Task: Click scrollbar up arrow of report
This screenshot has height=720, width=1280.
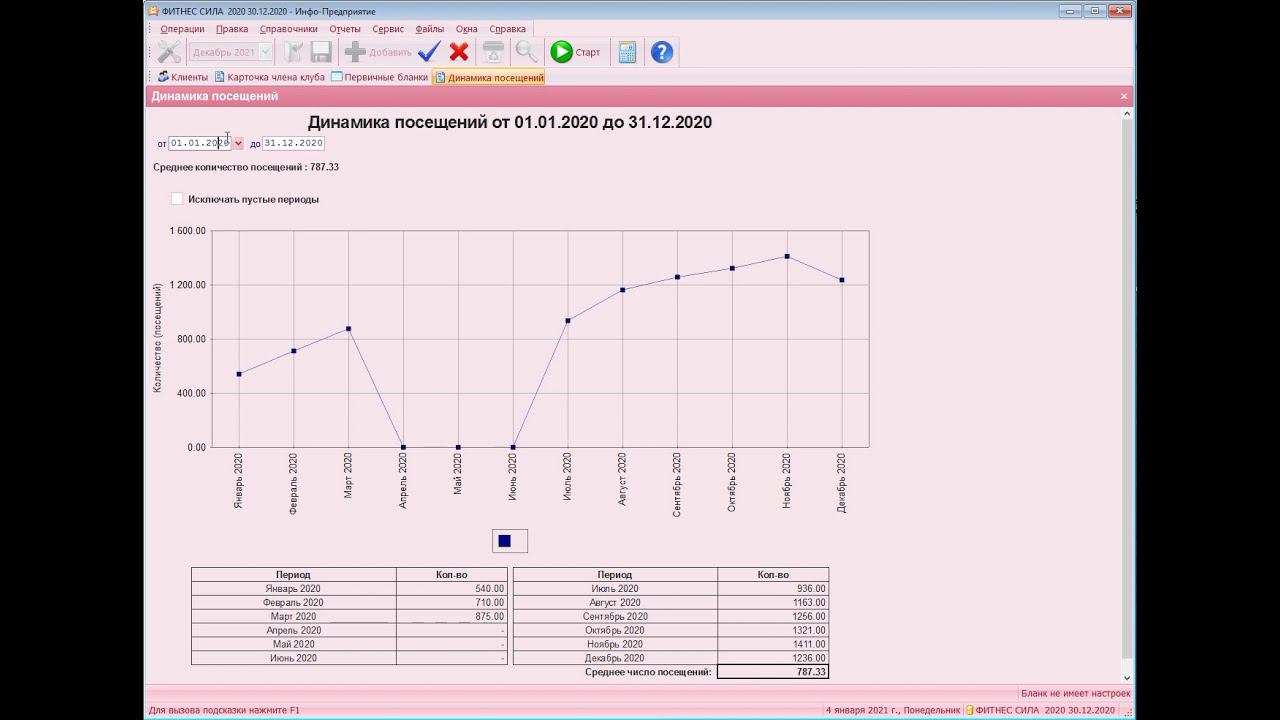Action: 1127,114
